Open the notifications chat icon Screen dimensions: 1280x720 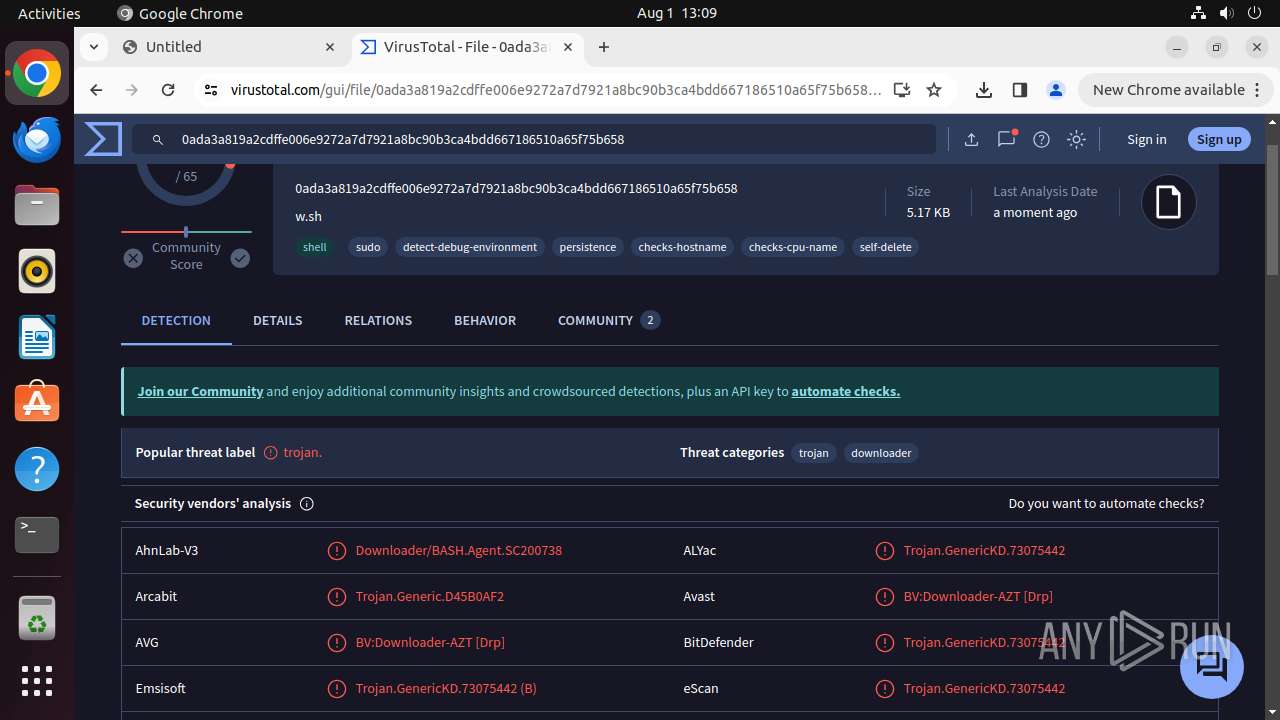[1006, 140]
